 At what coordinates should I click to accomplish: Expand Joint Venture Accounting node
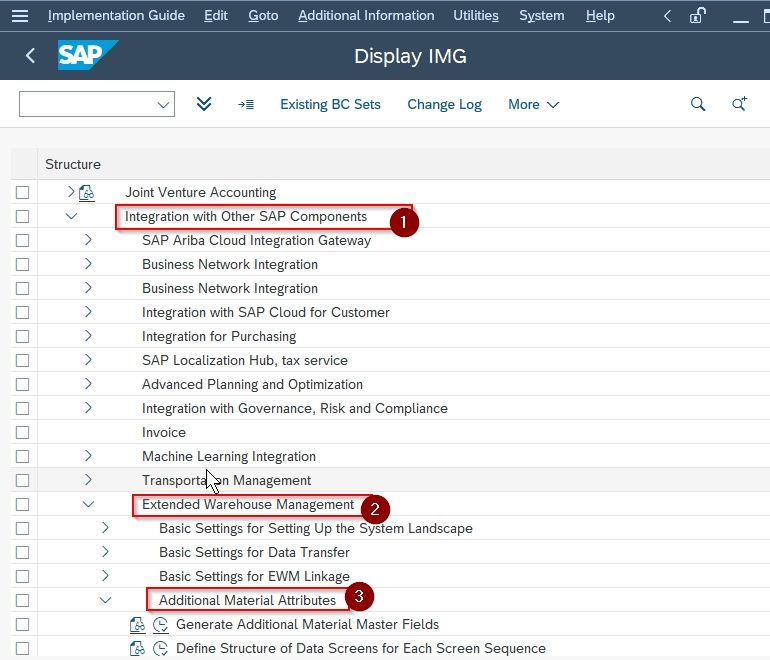pos(71,192)
